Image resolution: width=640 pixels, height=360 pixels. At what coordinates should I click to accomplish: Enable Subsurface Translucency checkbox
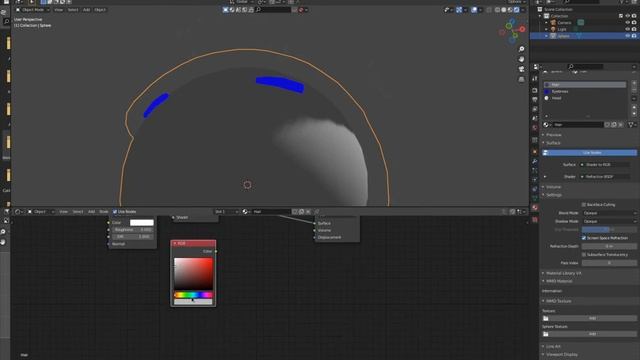pyautogui.click(x=584, y=254)
